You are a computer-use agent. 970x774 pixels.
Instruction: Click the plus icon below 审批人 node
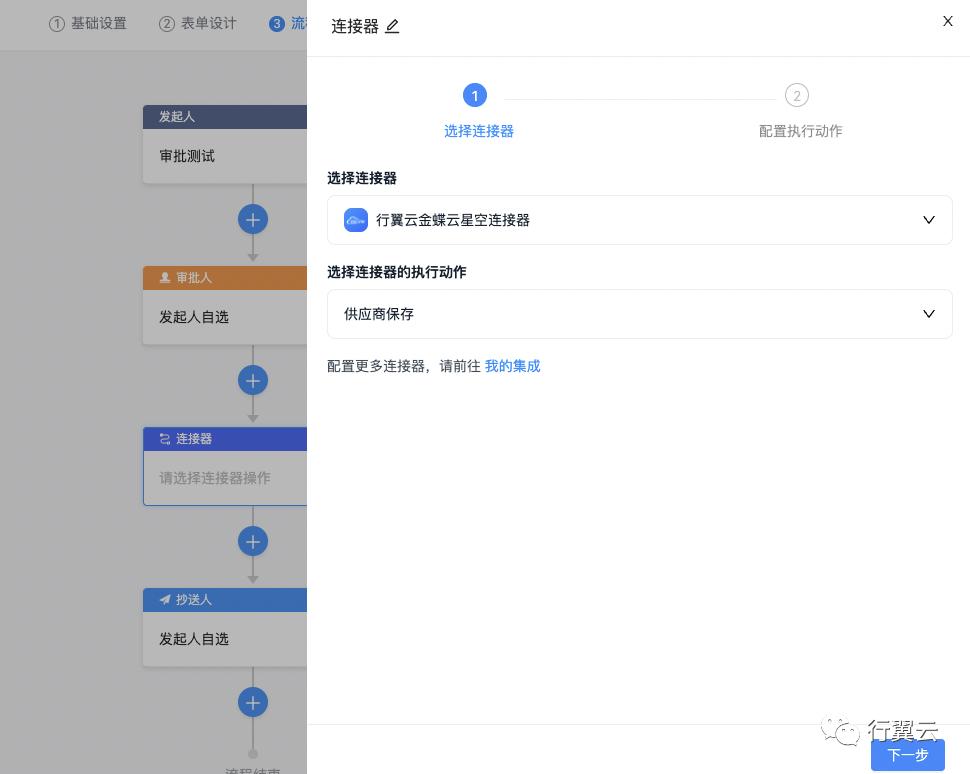tap(253, 380)
